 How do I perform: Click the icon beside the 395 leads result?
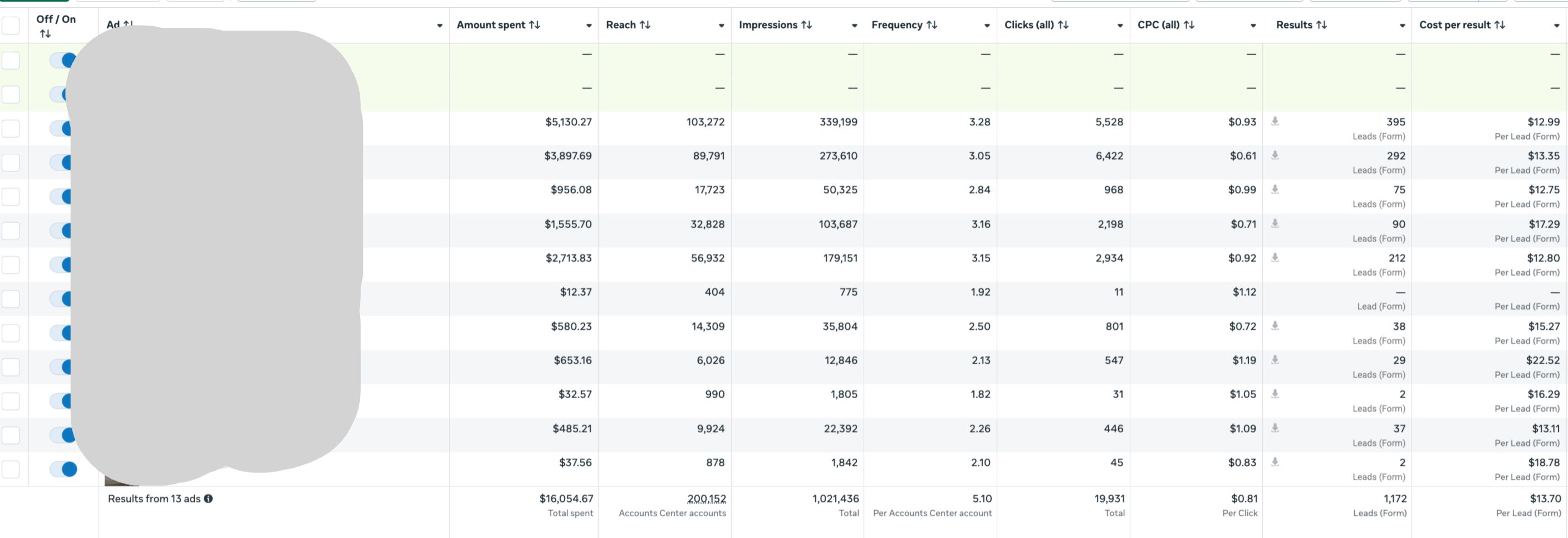1275,121
